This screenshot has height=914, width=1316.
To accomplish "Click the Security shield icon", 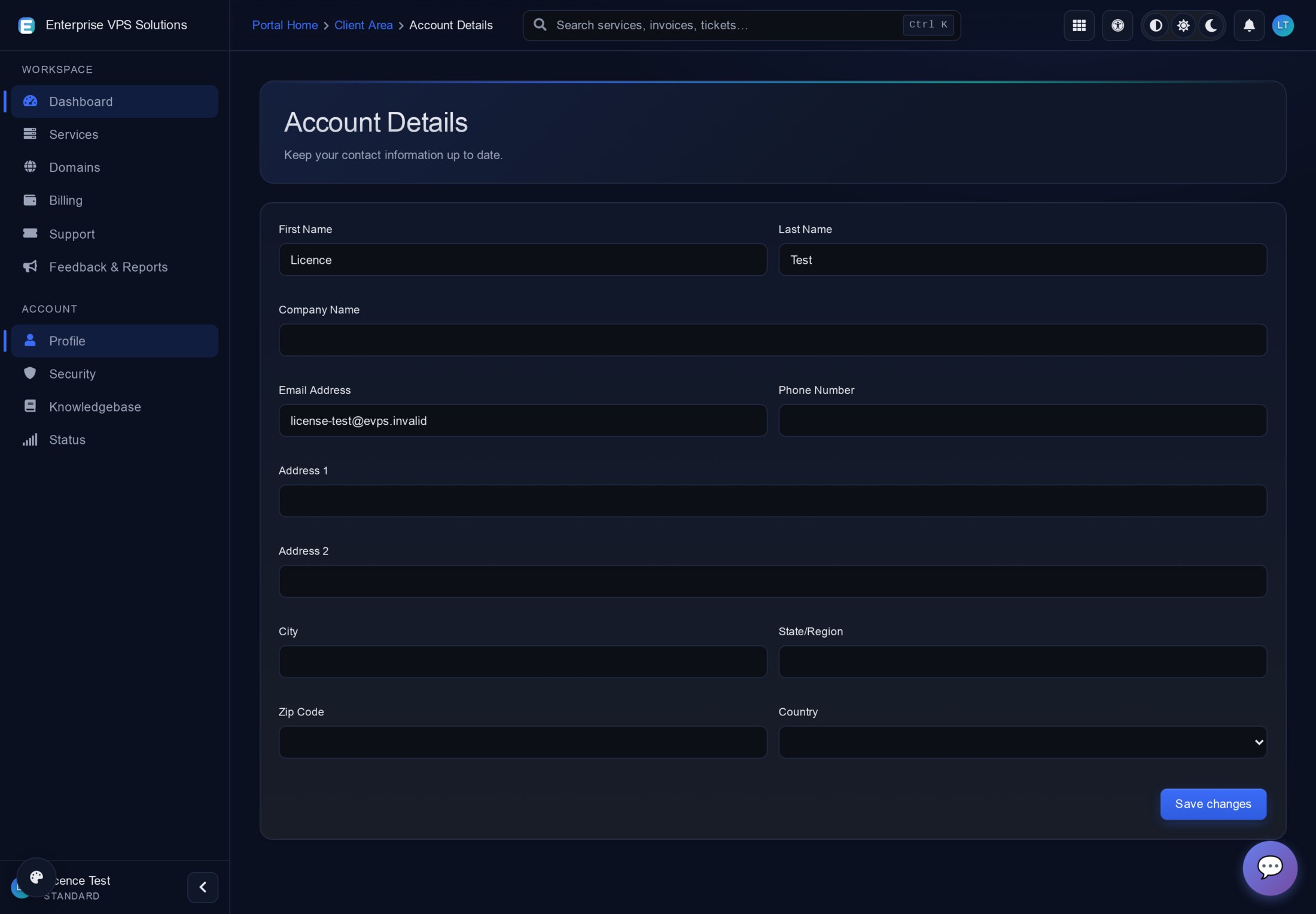I will [x=30, y=373].
